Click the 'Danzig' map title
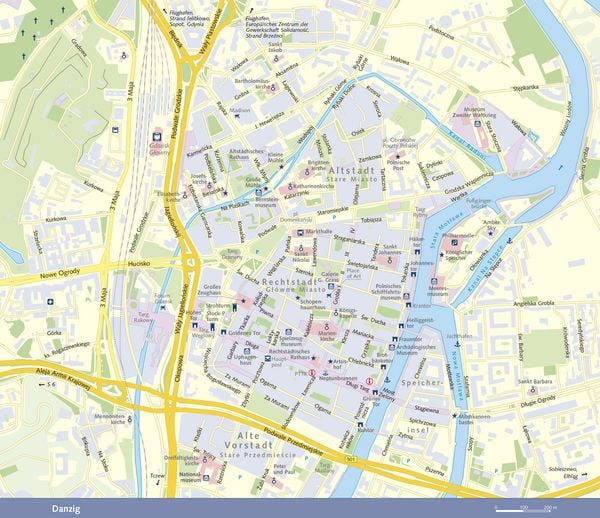 (x=66, y=509)
